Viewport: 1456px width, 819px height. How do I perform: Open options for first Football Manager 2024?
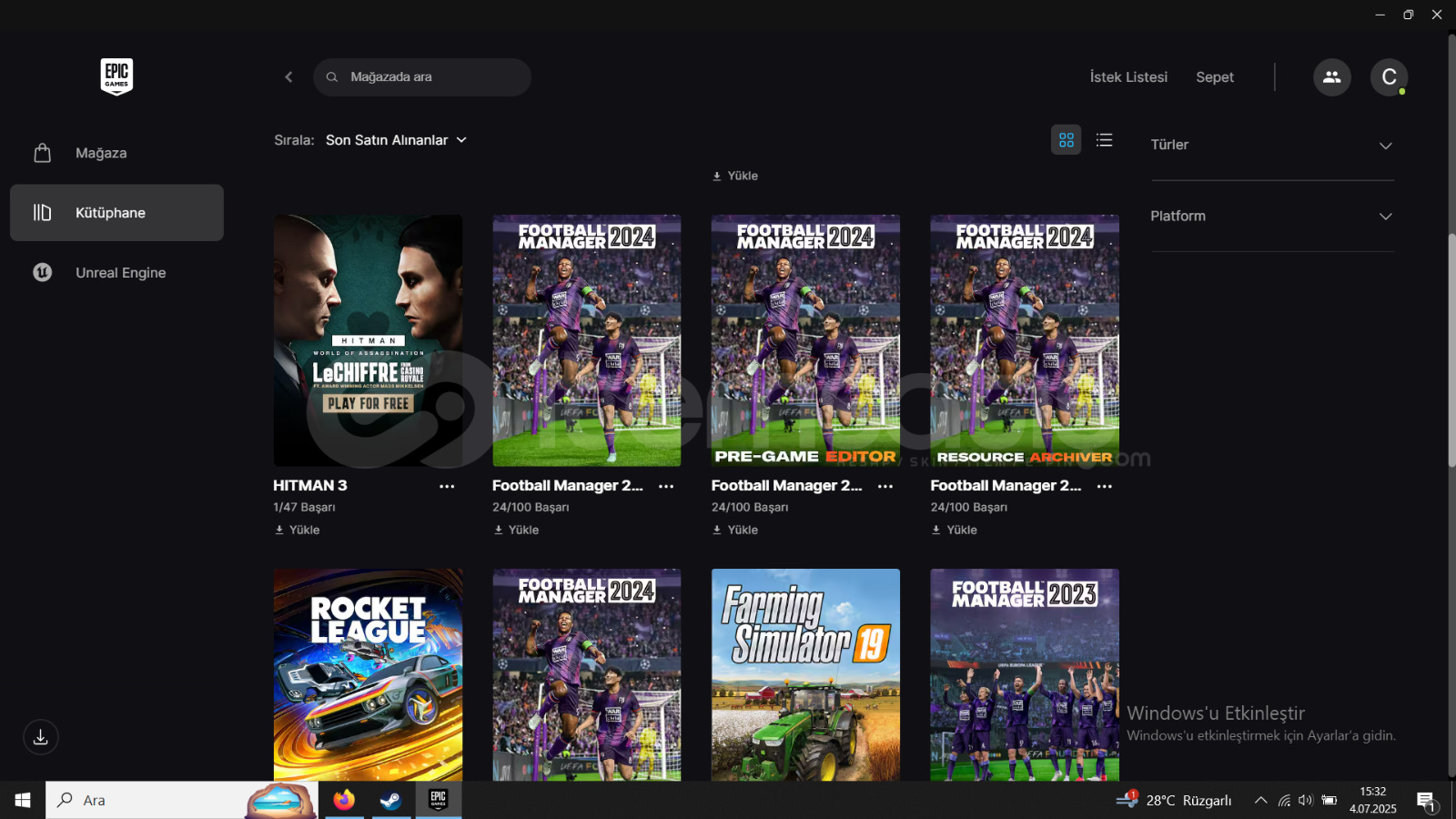(666, 486)
